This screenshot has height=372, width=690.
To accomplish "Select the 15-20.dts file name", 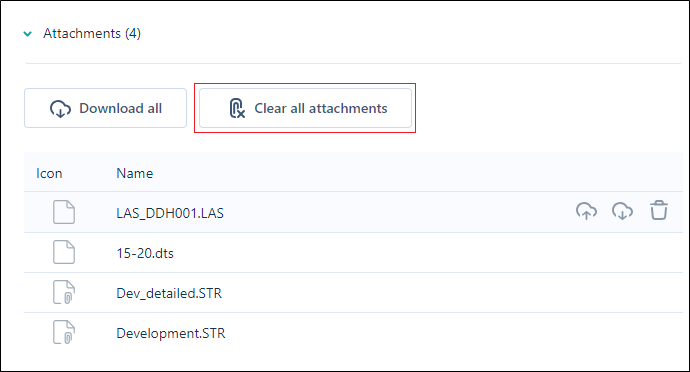I will click(x=145, y=253).
